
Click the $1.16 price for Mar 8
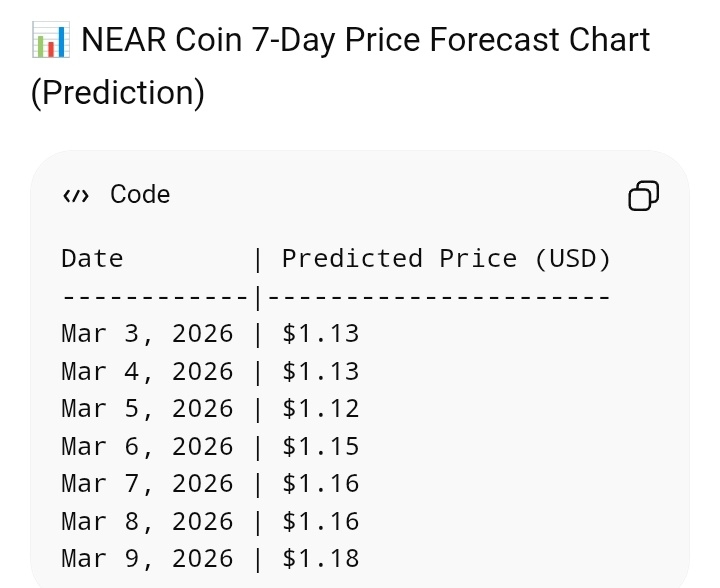(321, 522)
